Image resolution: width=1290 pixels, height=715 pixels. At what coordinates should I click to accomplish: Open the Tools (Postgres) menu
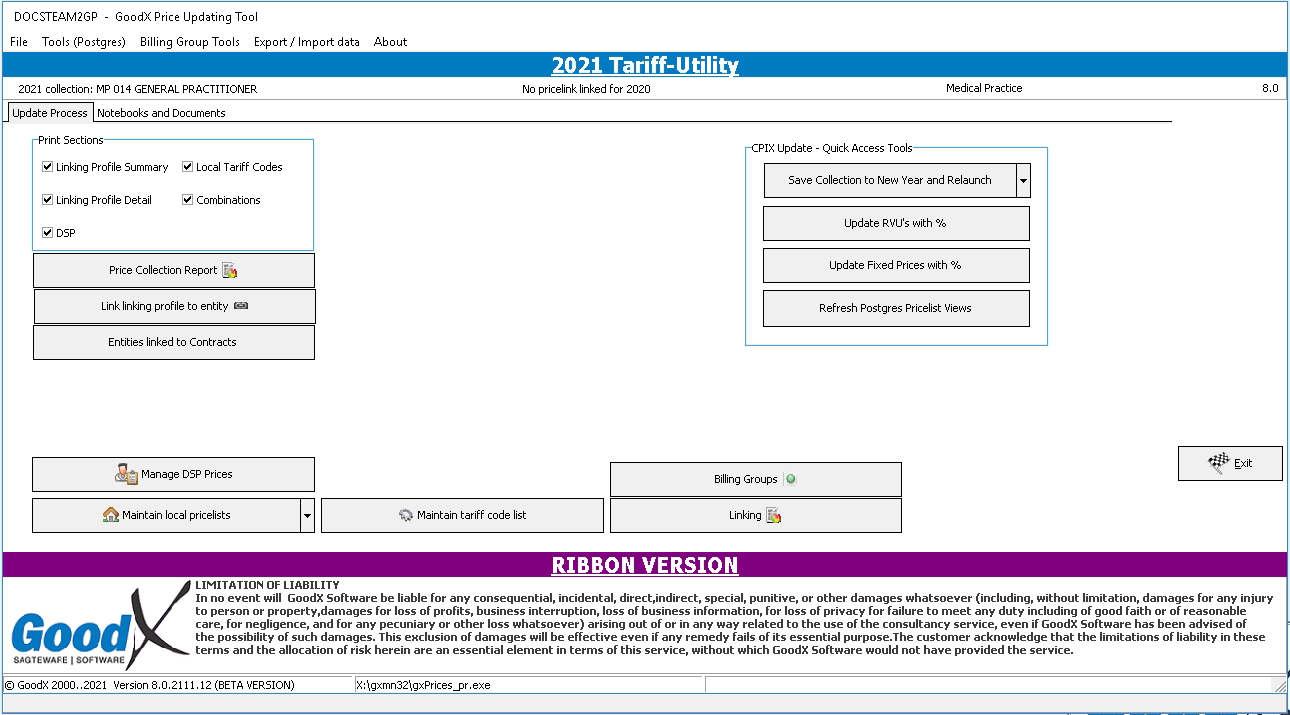point(84,42)
